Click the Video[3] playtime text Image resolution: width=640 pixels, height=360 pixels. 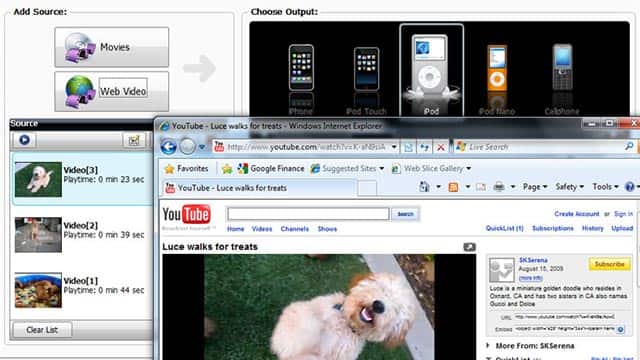pos(104,180)
